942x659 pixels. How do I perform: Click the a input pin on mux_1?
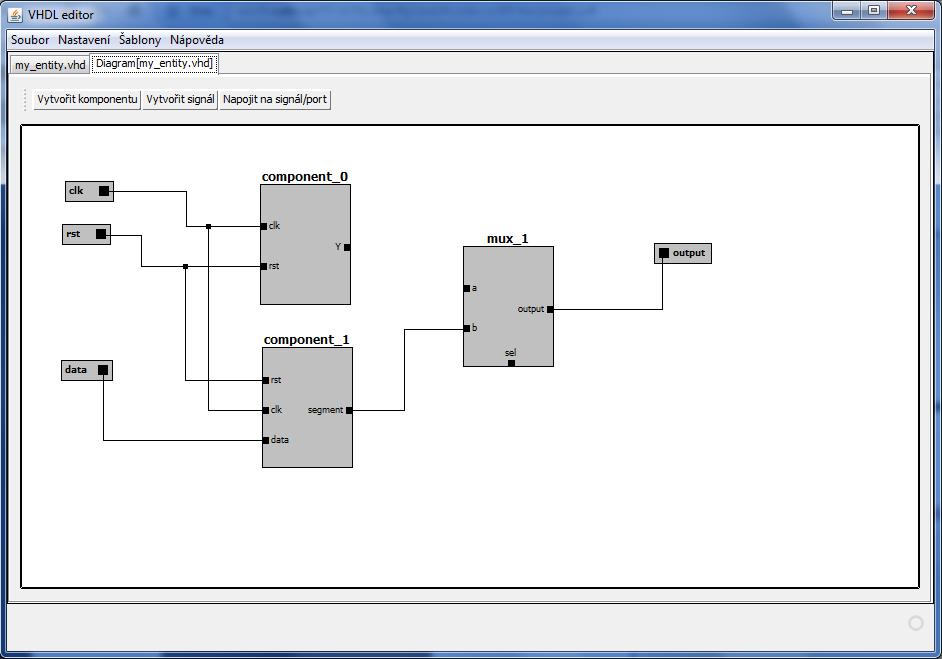click(467, 289)
